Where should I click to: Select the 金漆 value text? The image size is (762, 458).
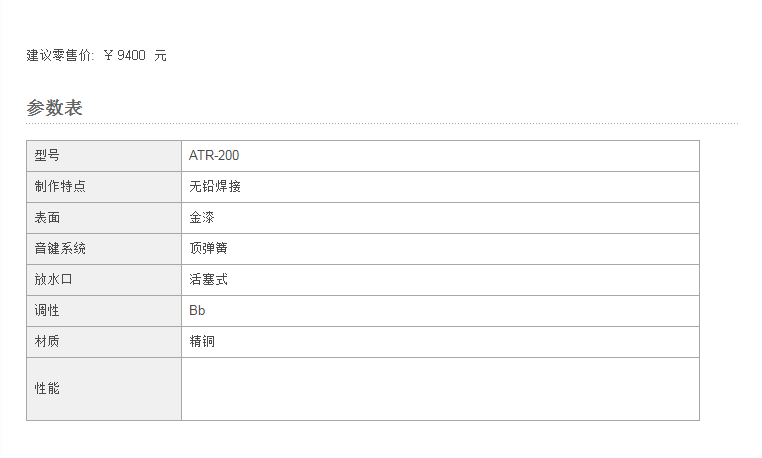(202, 217)
